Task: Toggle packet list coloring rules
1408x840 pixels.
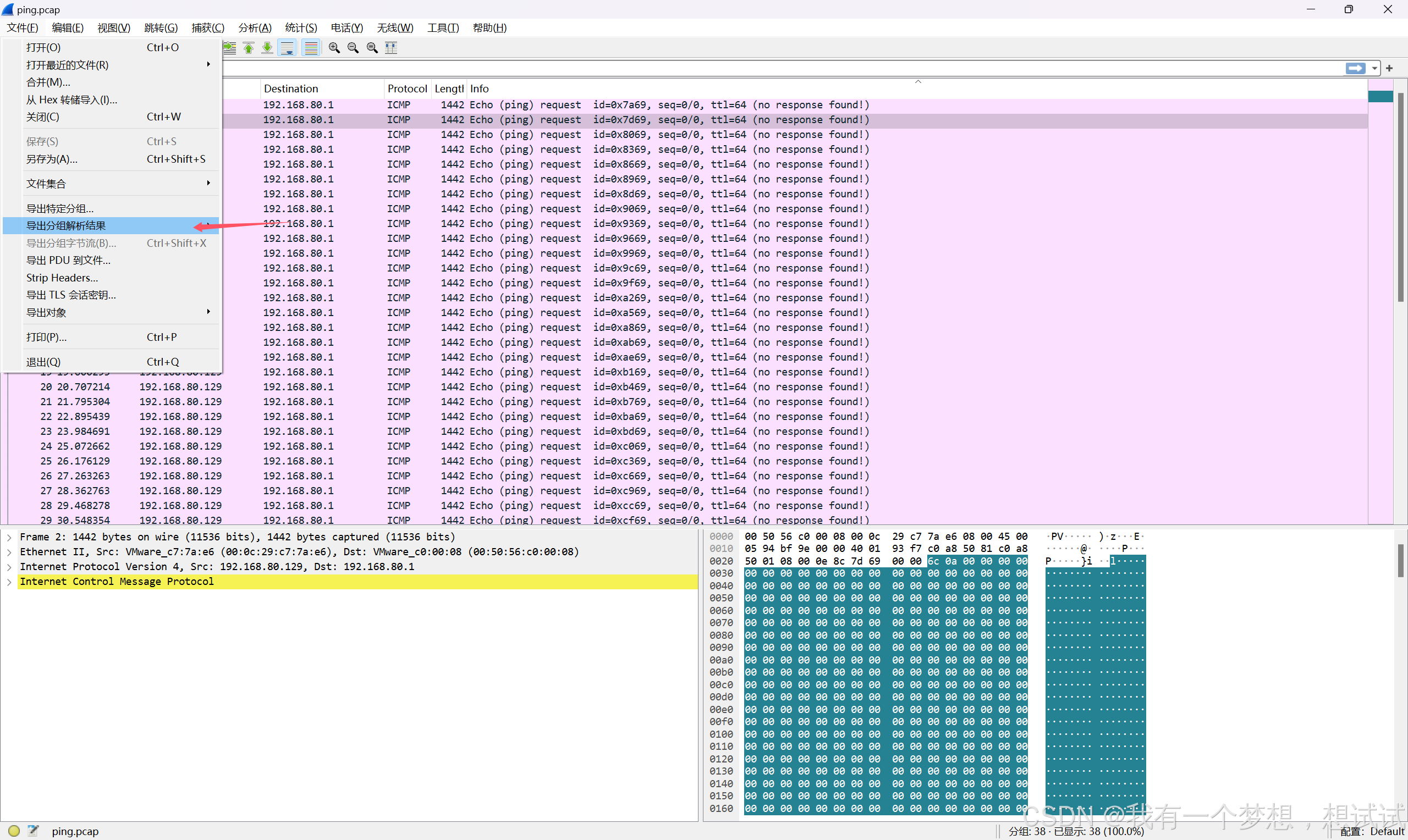Action: (x=311, y=48)
